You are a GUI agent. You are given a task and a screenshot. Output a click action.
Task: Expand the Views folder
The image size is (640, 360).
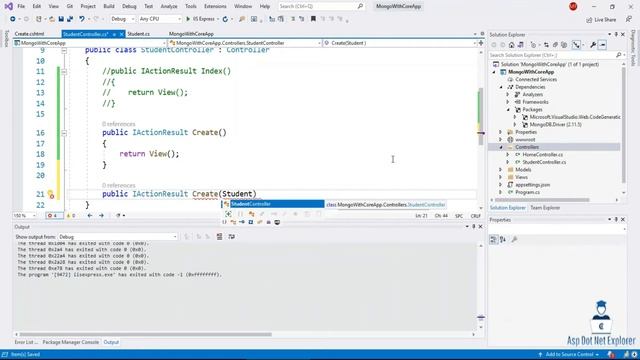501,177
